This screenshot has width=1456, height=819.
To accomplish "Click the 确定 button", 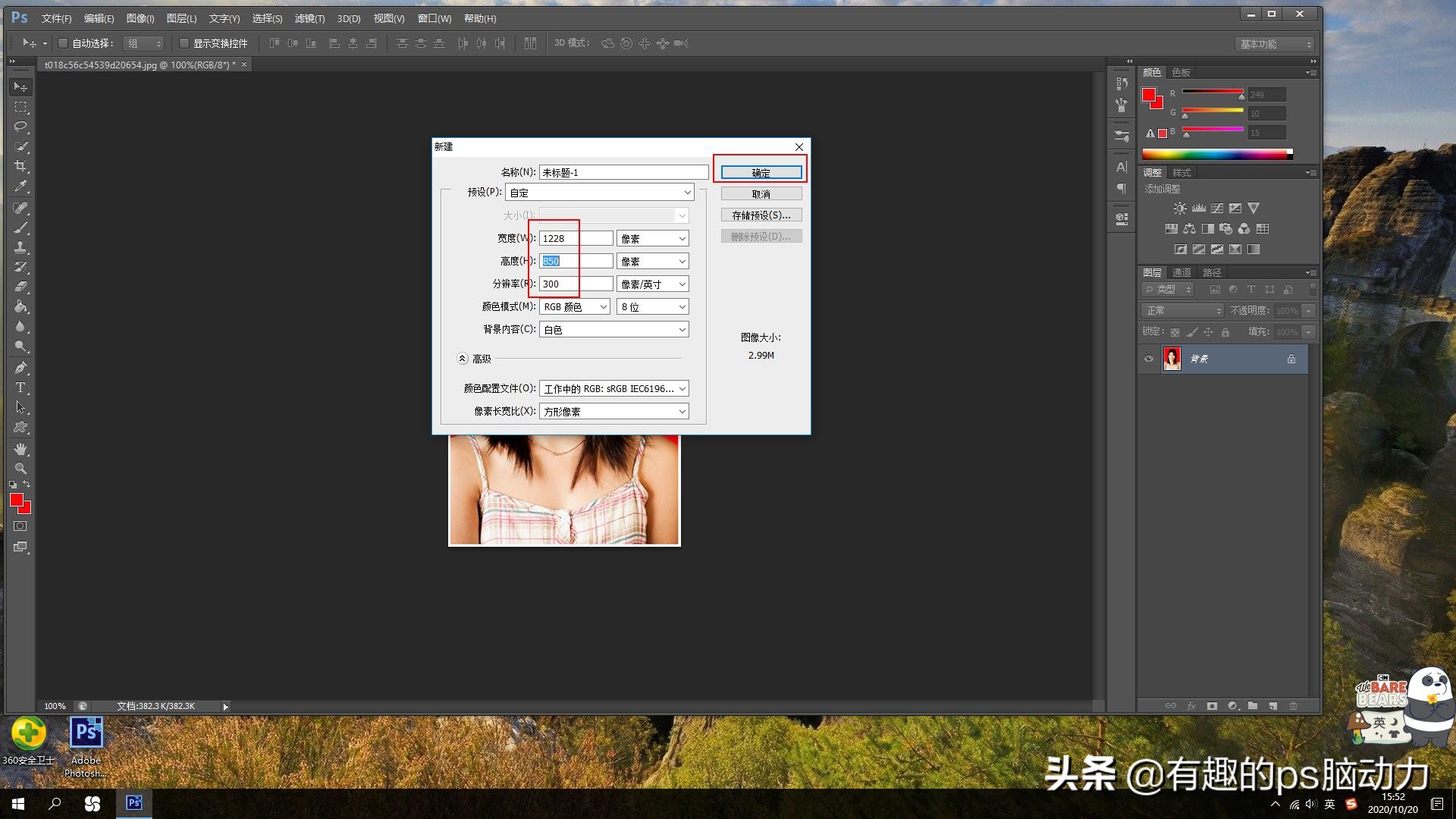I will coord(761,173).
